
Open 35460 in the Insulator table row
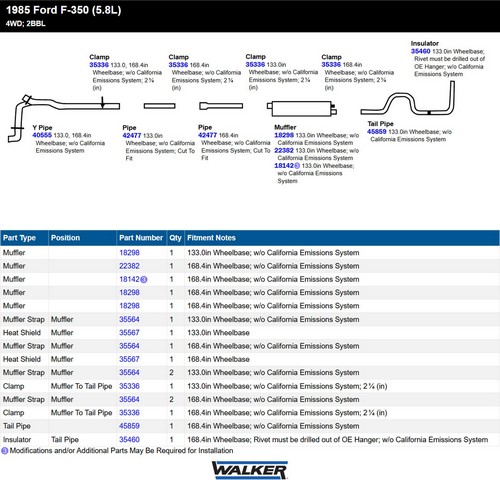pyautogui.click(x=129, y=440)
